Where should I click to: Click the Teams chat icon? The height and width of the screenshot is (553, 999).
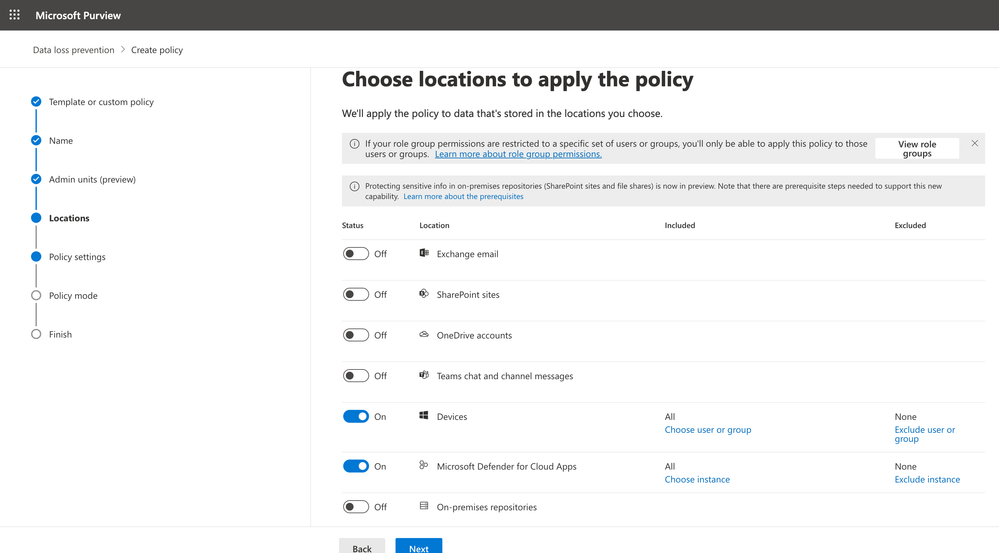tap(424, 375)
